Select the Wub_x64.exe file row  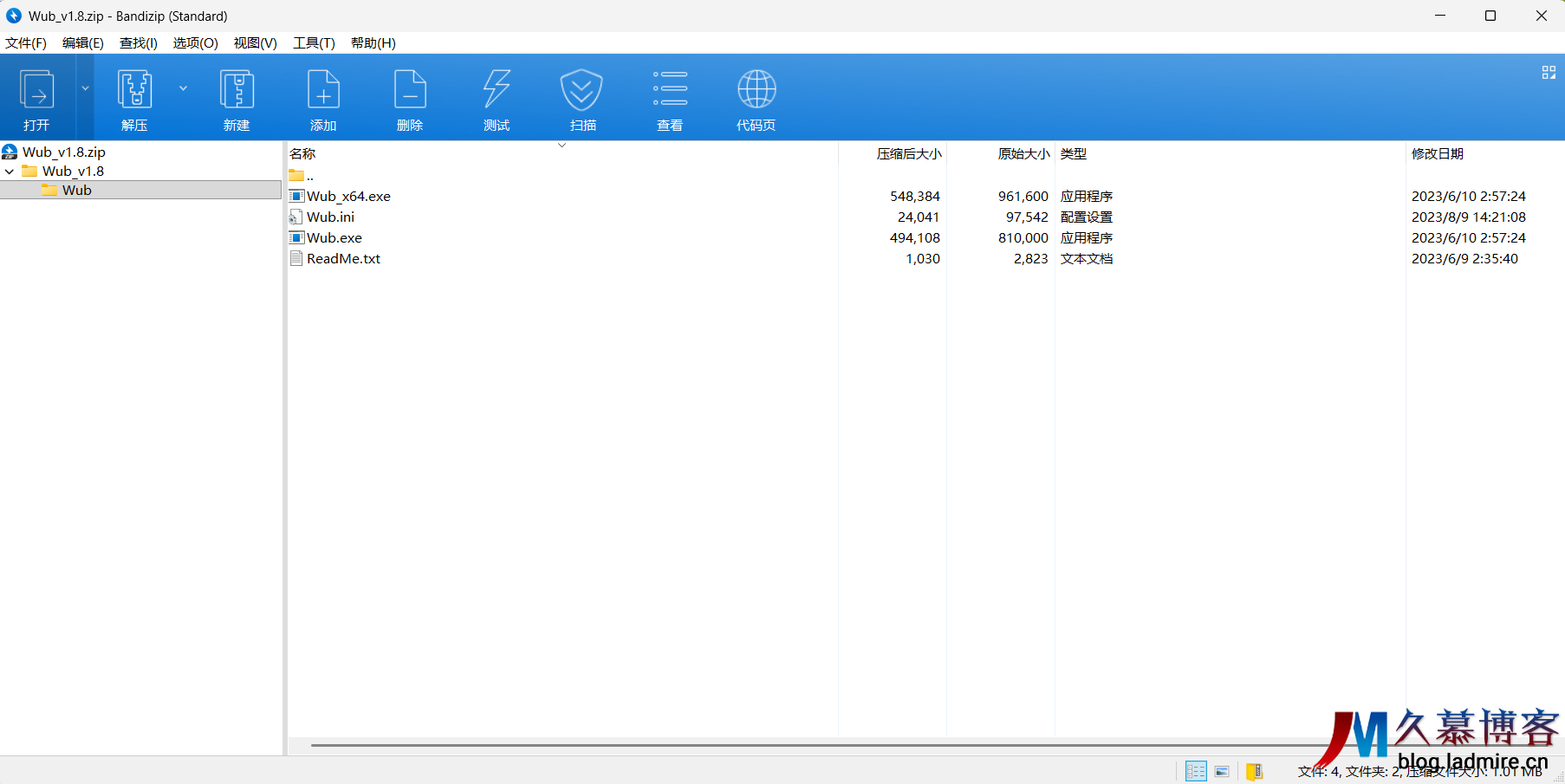click(x=348, y=197)
